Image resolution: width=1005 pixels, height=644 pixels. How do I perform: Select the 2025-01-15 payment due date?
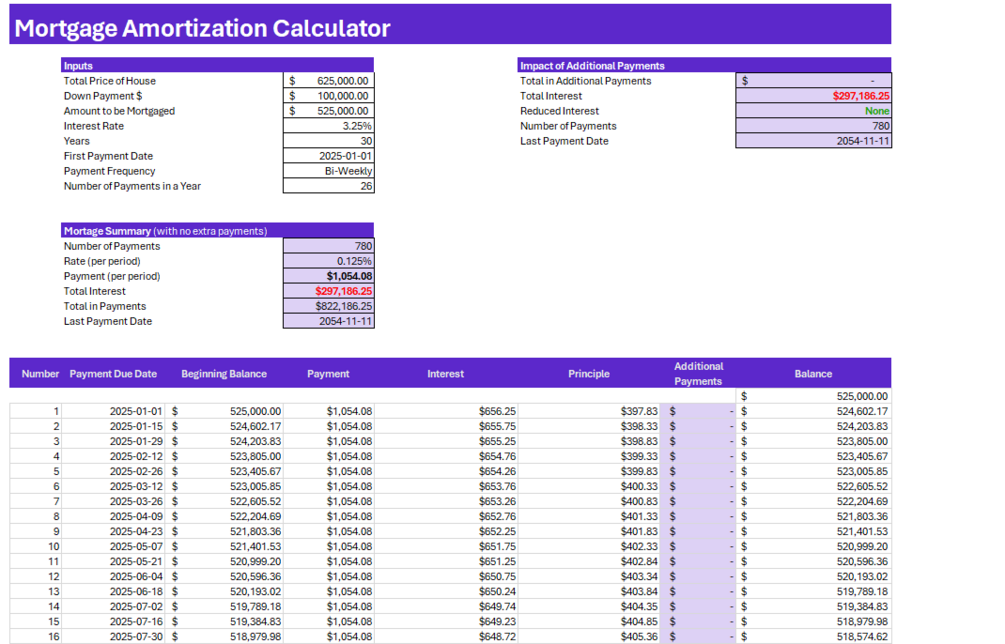[114, 426]
